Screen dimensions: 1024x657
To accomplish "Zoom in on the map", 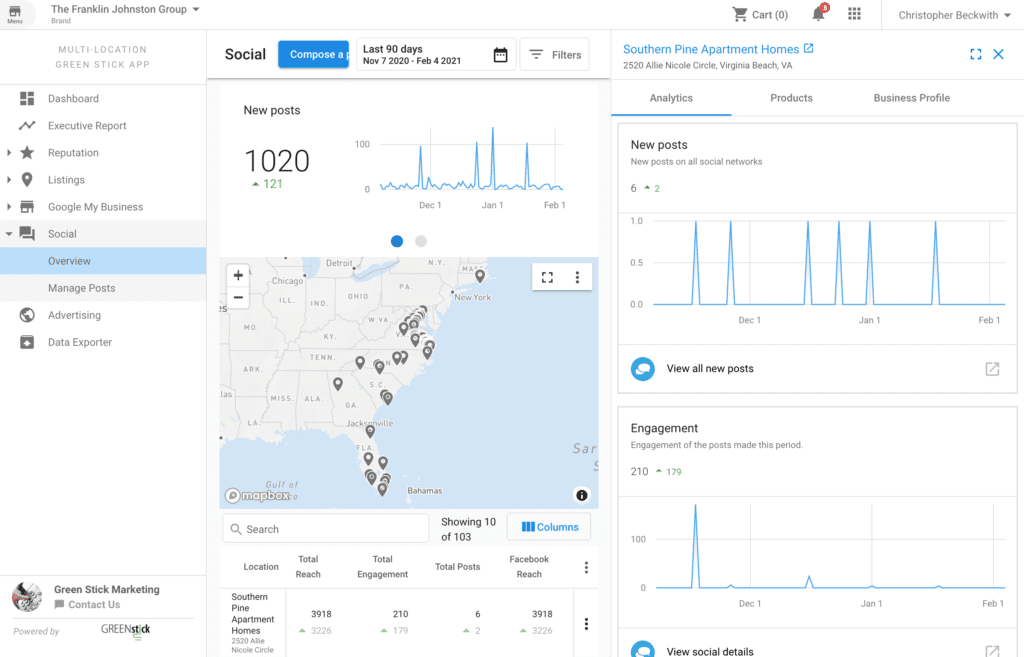I will (x=238, y=276).
